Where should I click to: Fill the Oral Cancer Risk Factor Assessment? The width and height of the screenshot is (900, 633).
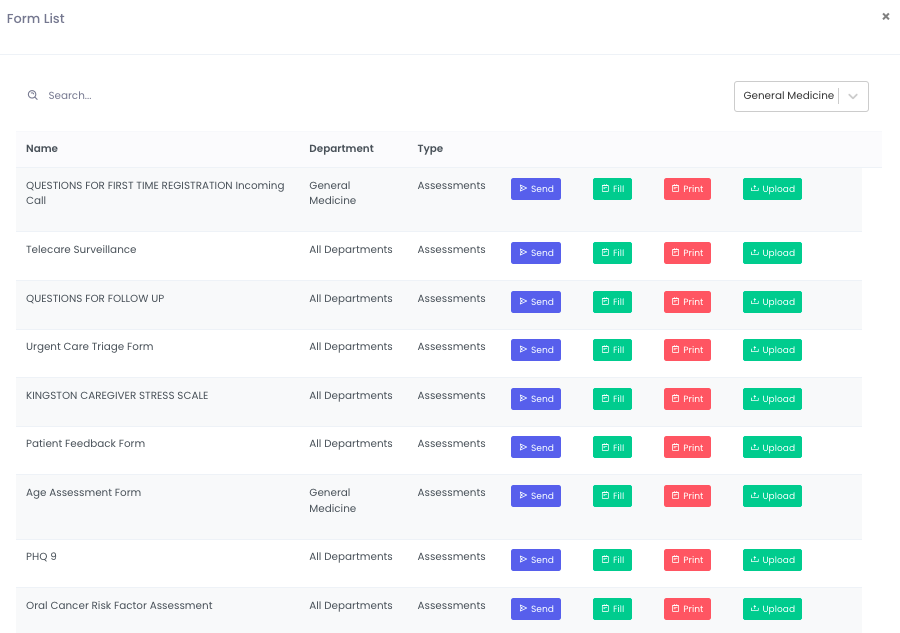(612, 609)
